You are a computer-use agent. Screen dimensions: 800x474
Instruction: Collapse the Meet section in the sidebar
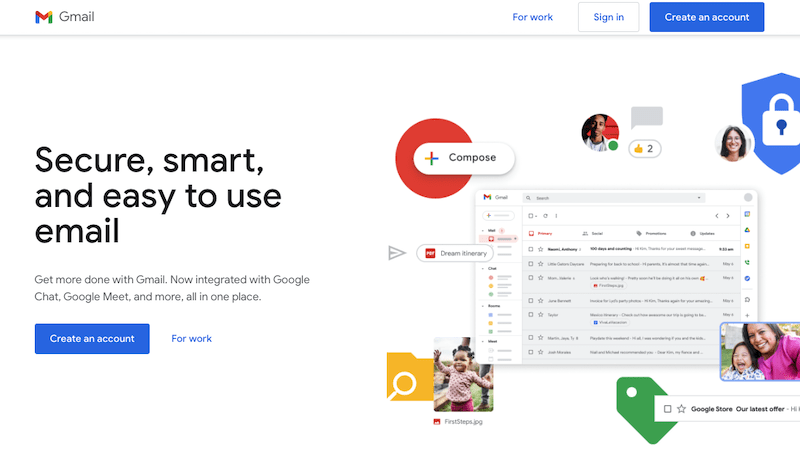pyautogui.click(x=483, y=341)
